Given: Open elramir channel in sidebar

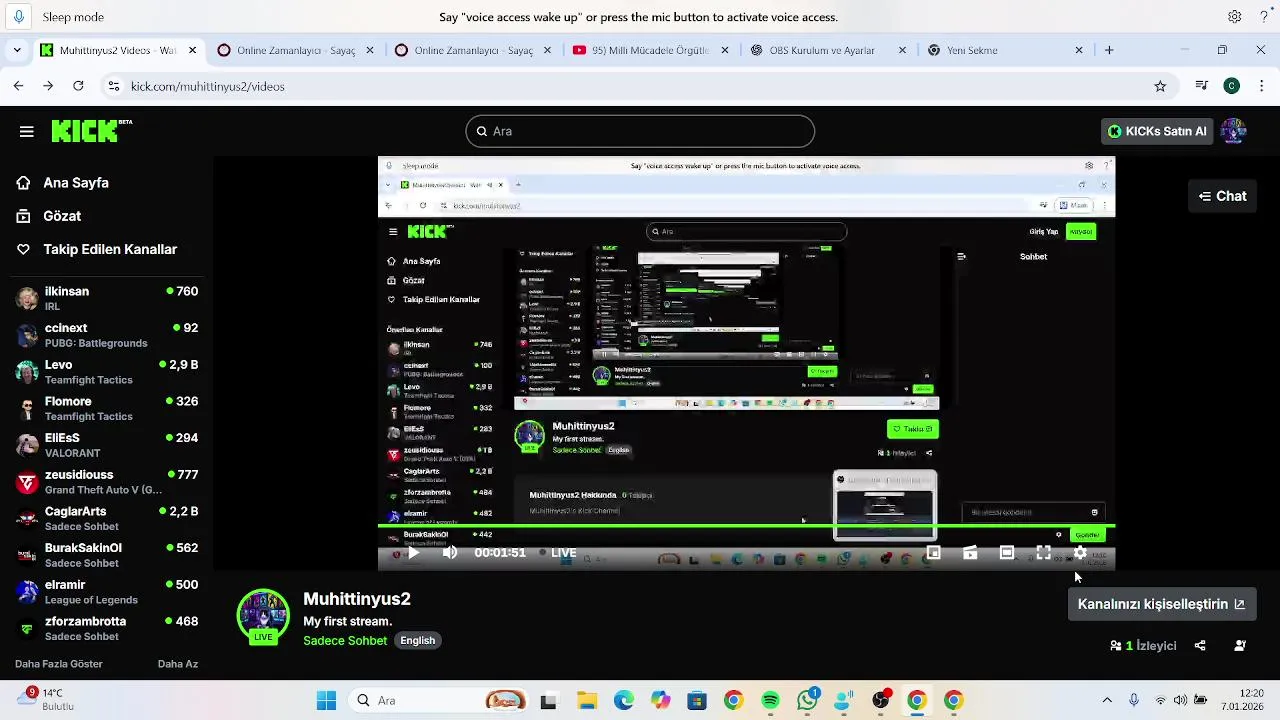Looking at the screenshot, I should pyautogui.click(x=107, y=592).
